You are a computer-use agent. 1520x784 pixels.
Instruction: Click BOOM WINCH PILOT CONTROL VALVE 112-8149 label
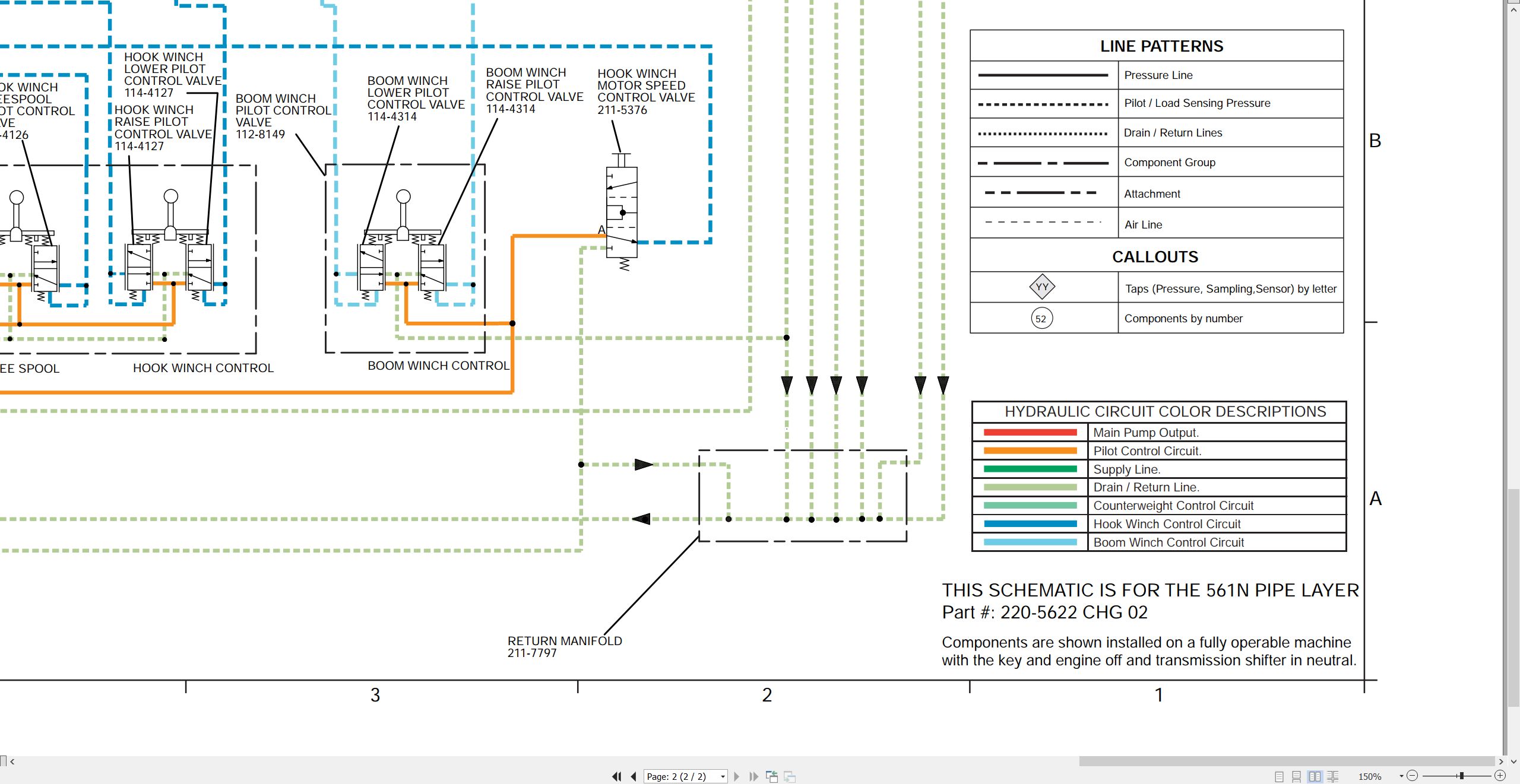pyautogui.click(x=283, y=116)
